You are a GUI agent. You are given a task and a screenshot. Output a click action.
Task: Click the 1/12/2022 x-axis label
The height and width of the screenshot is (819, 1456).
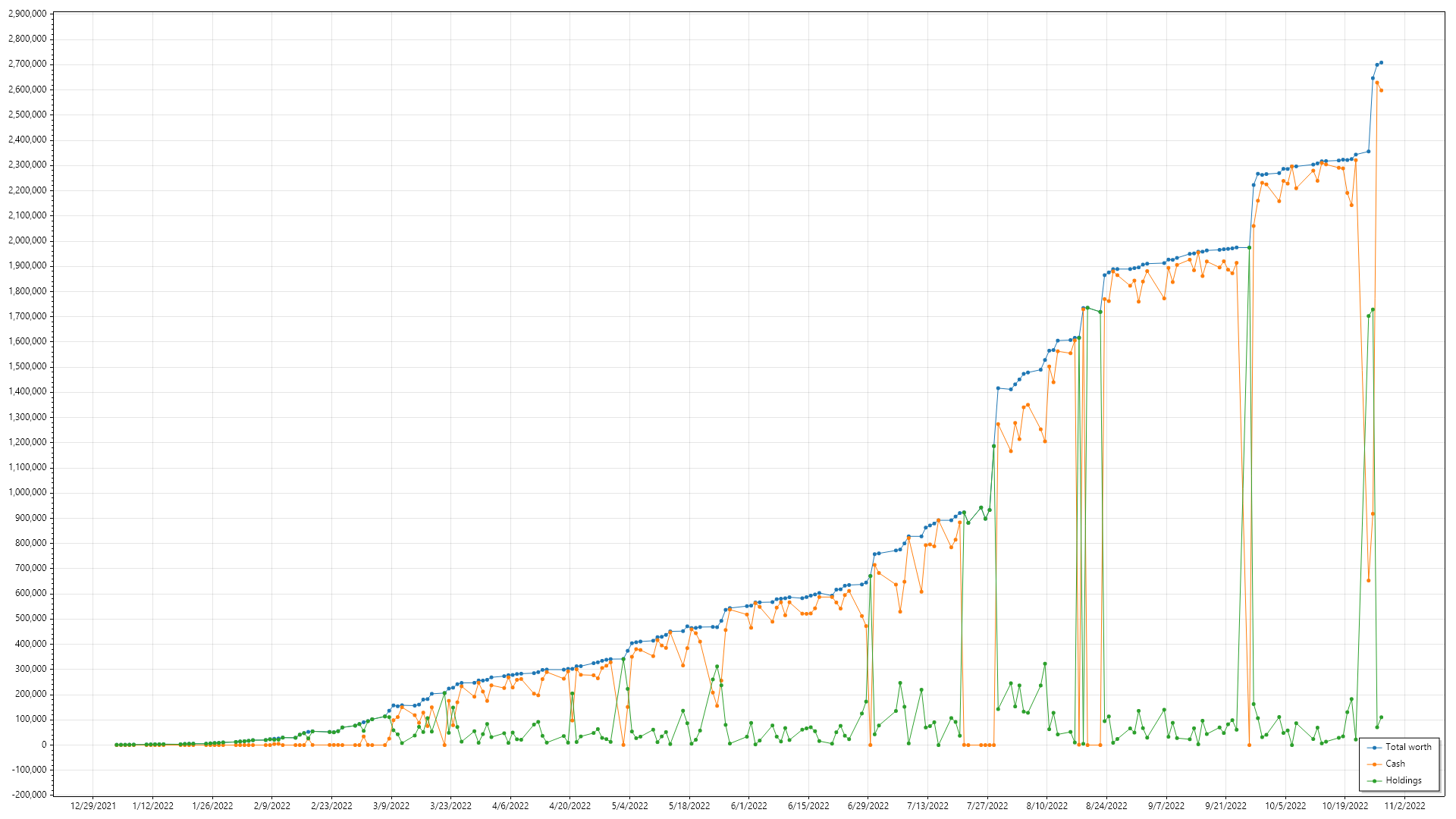(153, 806)
